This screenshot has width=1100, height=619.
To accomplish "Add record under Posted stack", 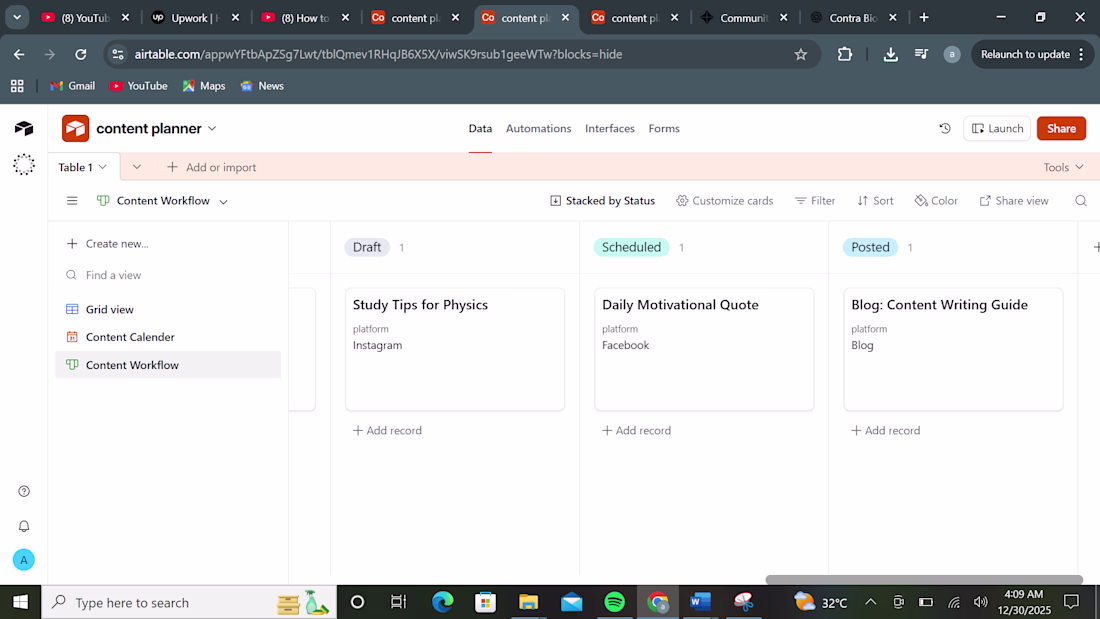I will [x=885, y=430].
